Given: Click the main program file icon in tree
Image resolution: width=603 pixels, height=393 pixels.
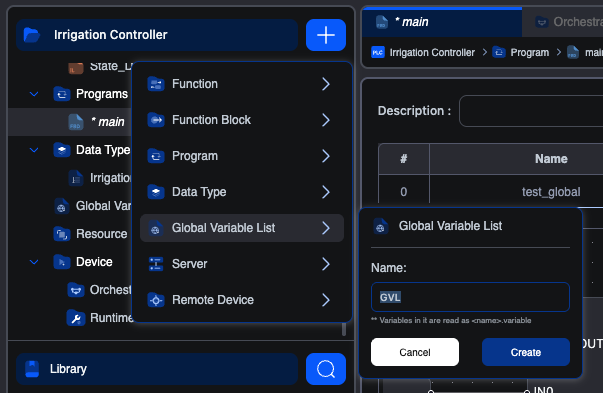Looking at the screenshot, I should pos(76,122).
